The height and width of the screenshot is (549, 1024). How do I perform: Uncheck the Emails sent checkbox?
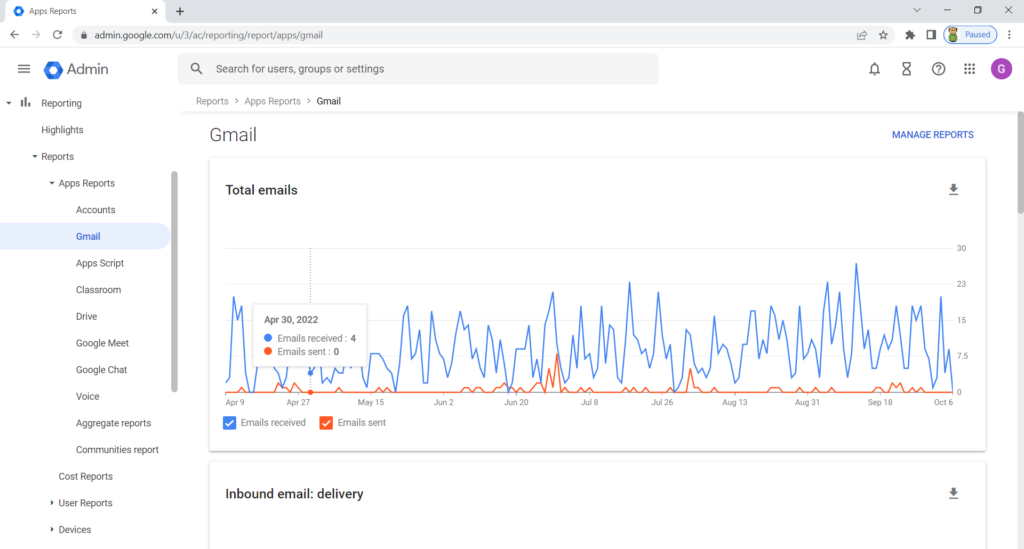tap(326, 423)
